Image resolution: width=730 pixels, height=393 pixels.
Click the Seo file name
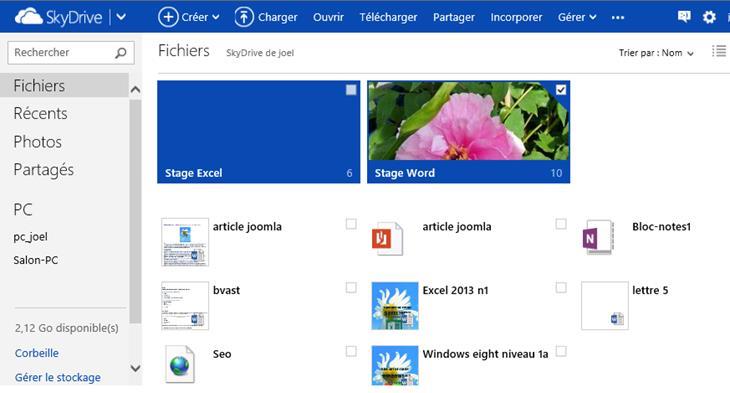[222, 354]
